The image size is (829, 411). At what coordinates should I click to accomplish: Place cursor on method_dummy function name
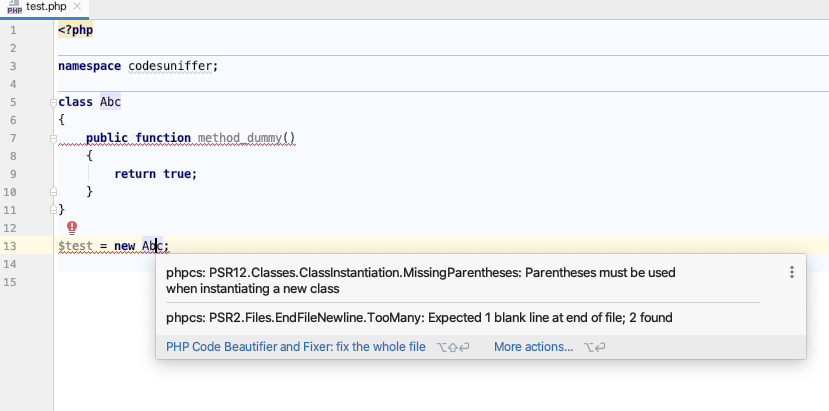pos(240,138)
